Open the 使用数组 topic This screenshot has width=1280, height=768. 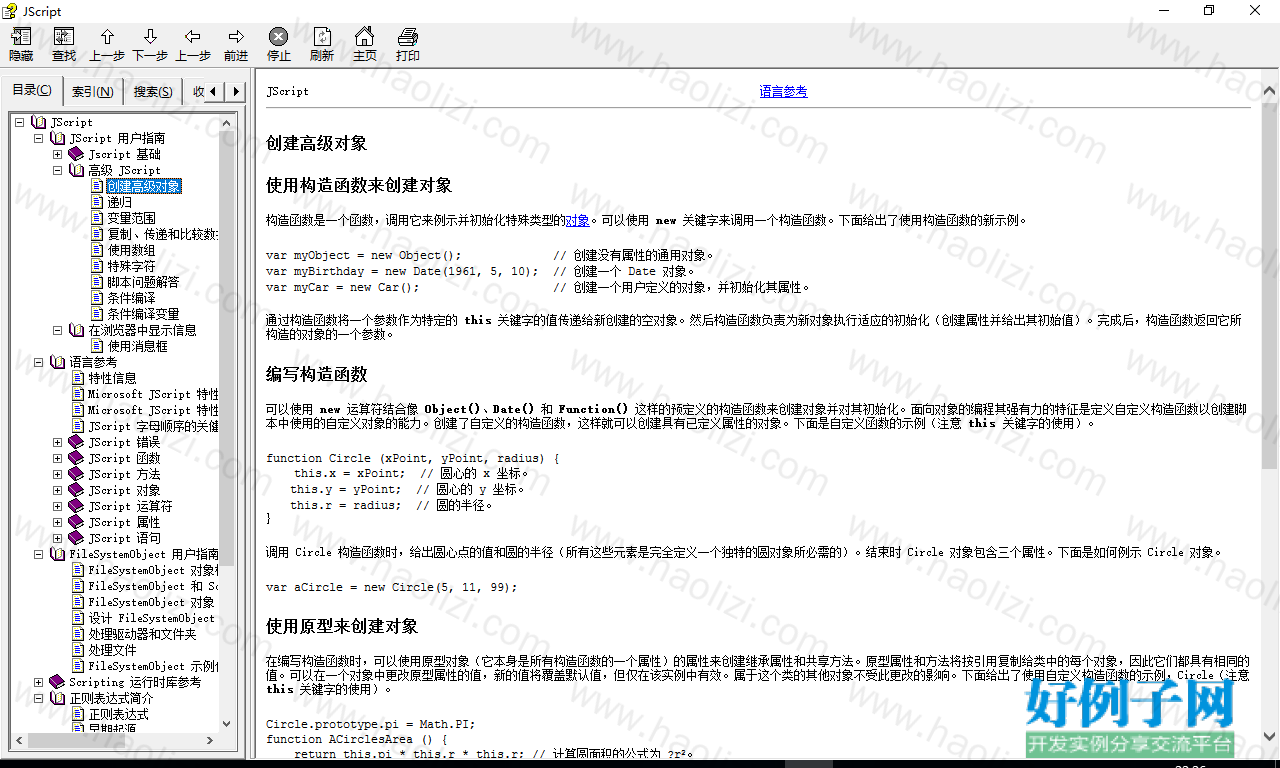(x=131, y=250)
